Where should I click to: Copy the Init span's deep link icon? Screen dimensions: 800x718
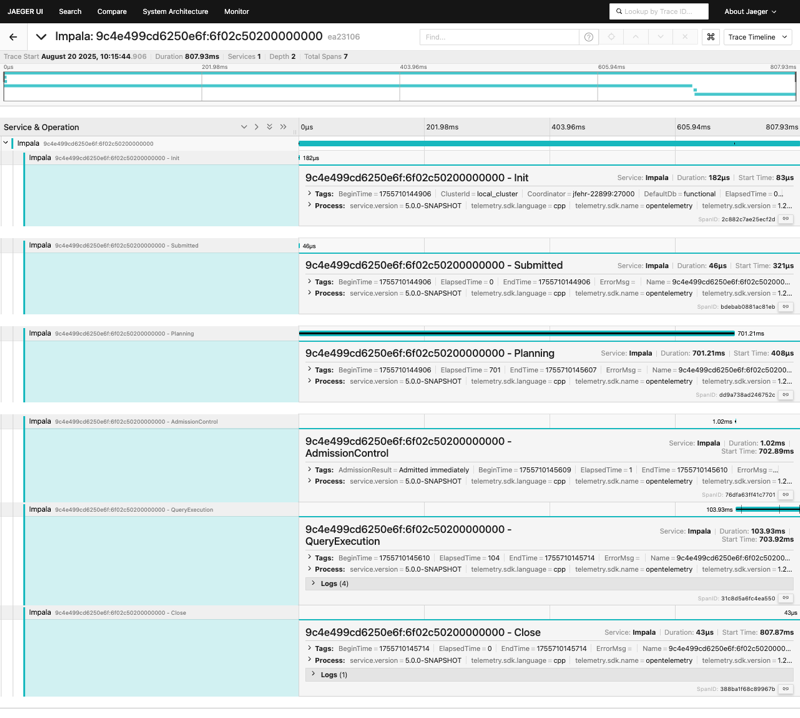pyautogui.click(x=786, y=219)
